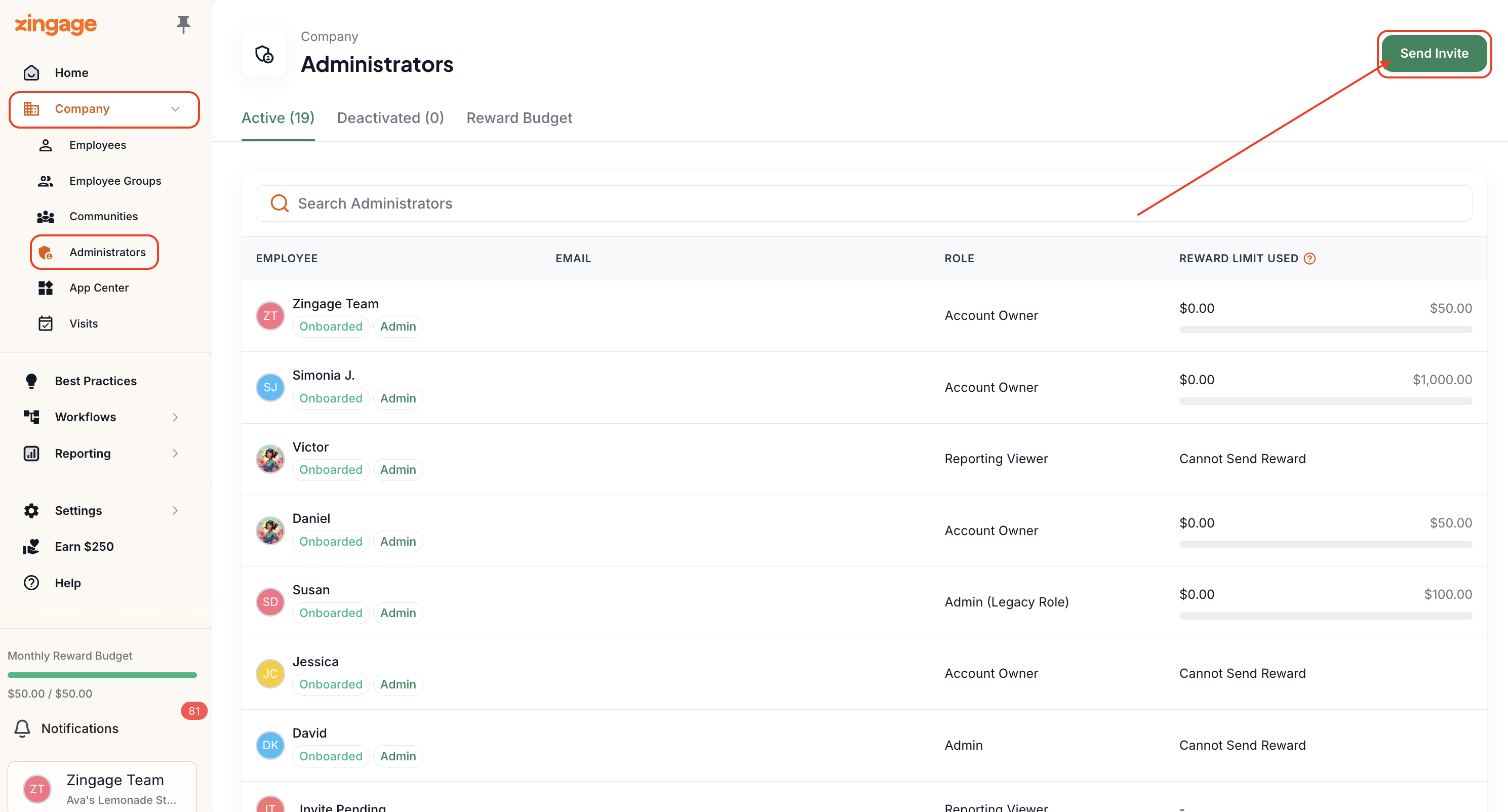Screen dimensions: 1508x812
Task: Open the Earn $250 link
Action: coord(84,546)
